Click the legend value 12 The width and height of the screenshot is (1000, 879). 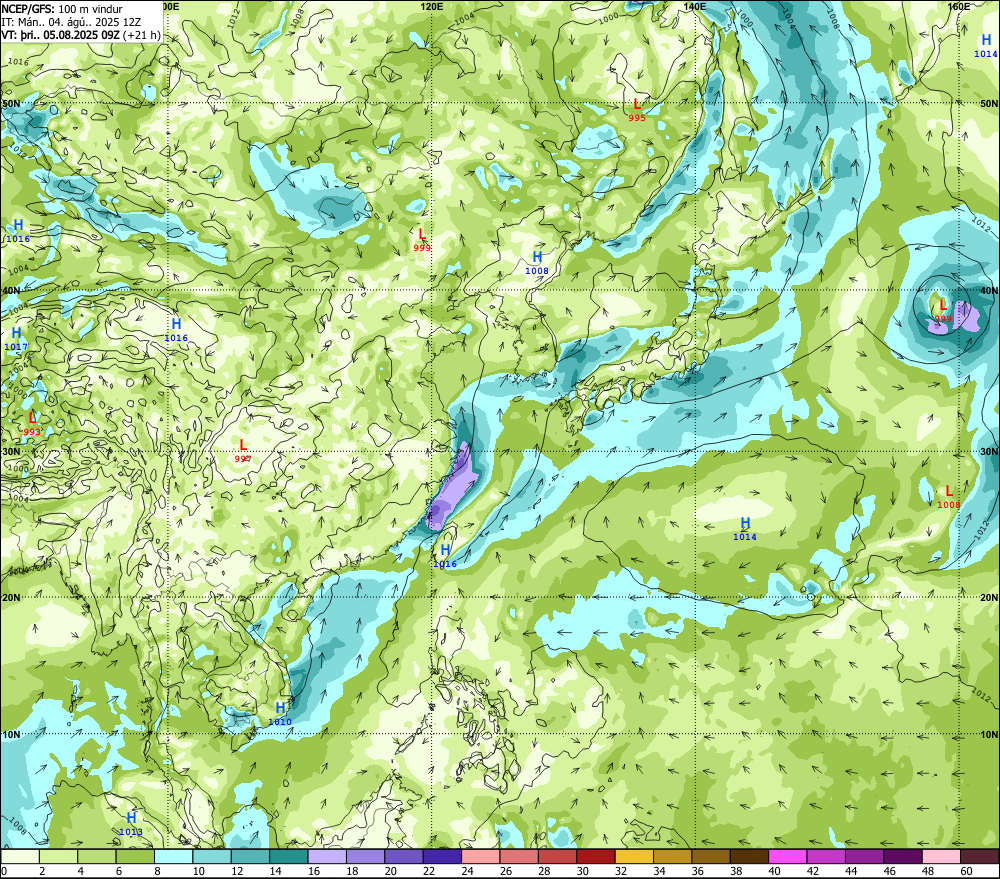pyautogui.click(x=237, y=871)
